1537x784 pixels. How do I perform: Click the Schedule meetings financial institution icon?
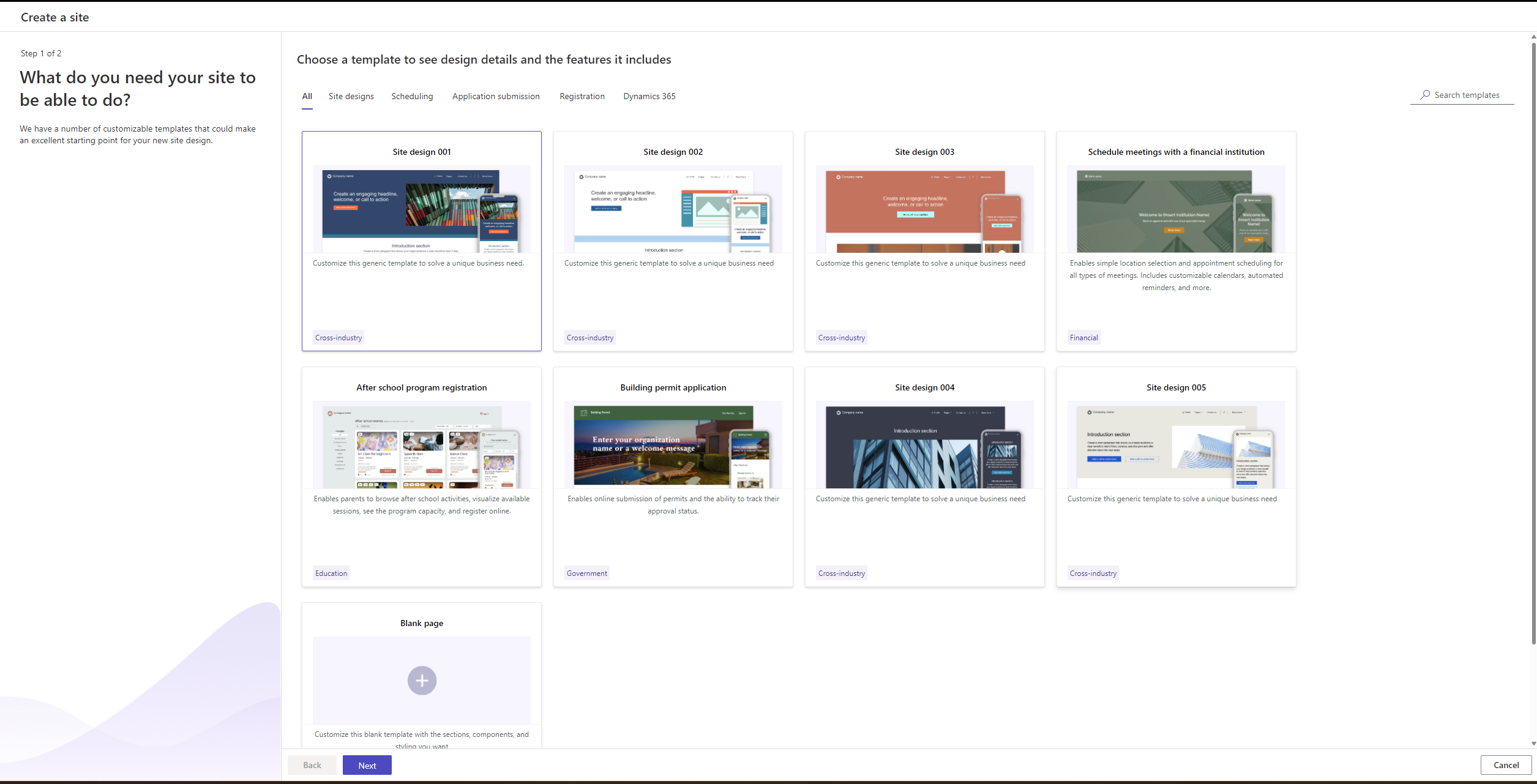point(1176,210)
